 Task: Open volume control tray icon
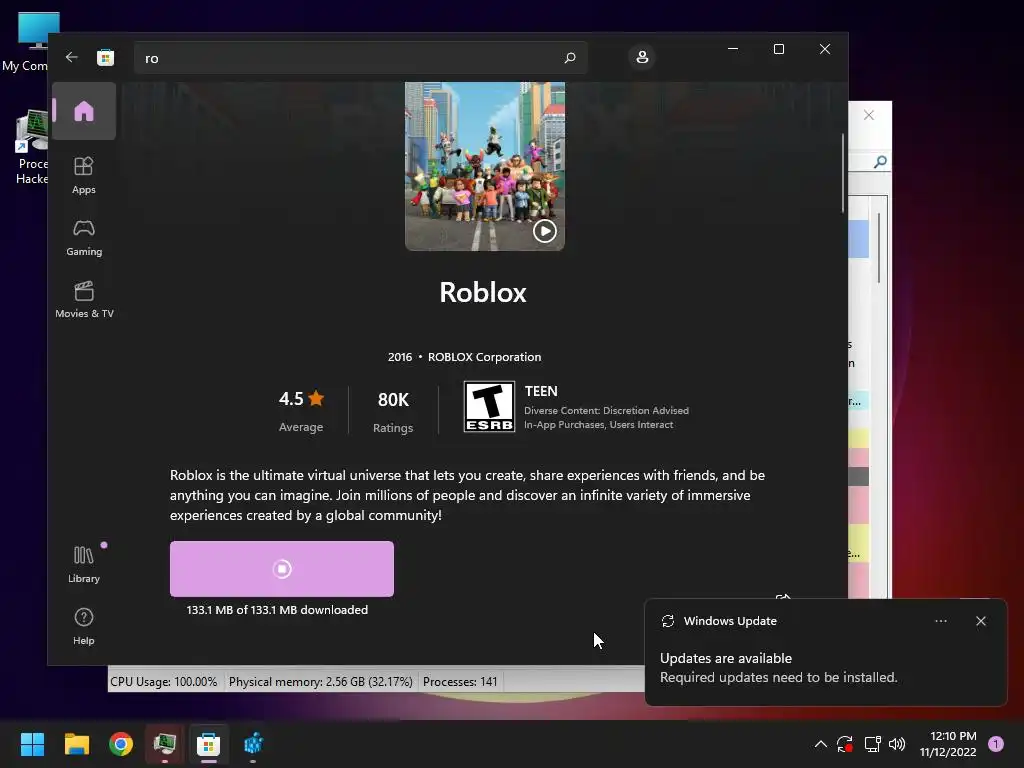[x=897, y=744]
